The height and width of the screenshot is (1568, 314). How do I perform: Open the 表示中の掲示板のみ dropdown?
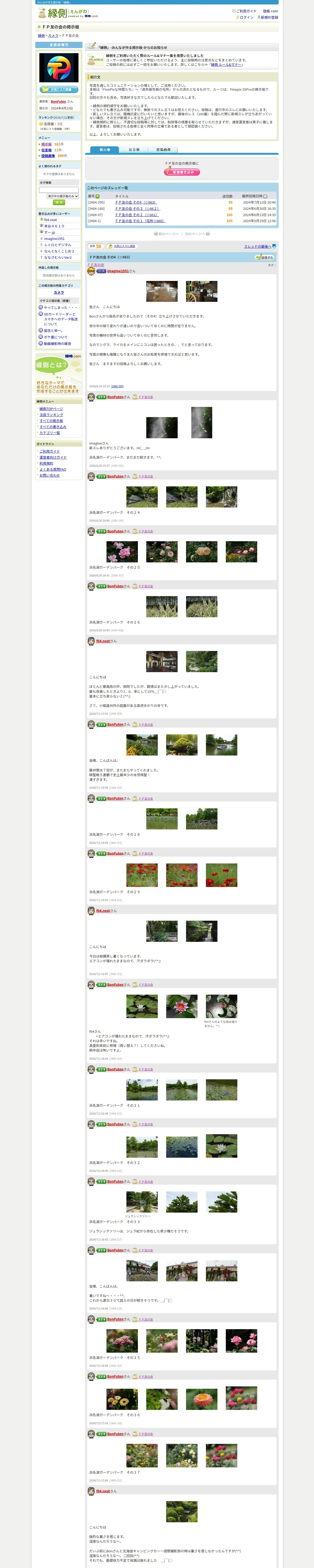[63, 197]
